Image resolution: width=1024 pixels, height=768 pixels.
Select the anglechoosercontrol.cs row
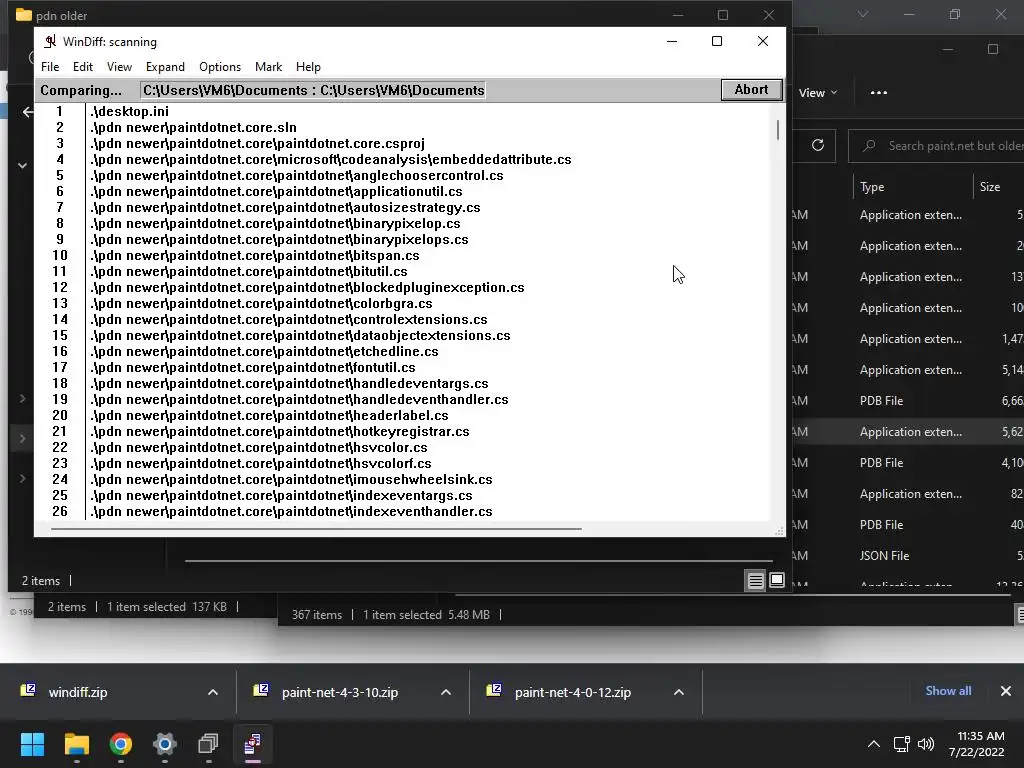coord(296,175)
